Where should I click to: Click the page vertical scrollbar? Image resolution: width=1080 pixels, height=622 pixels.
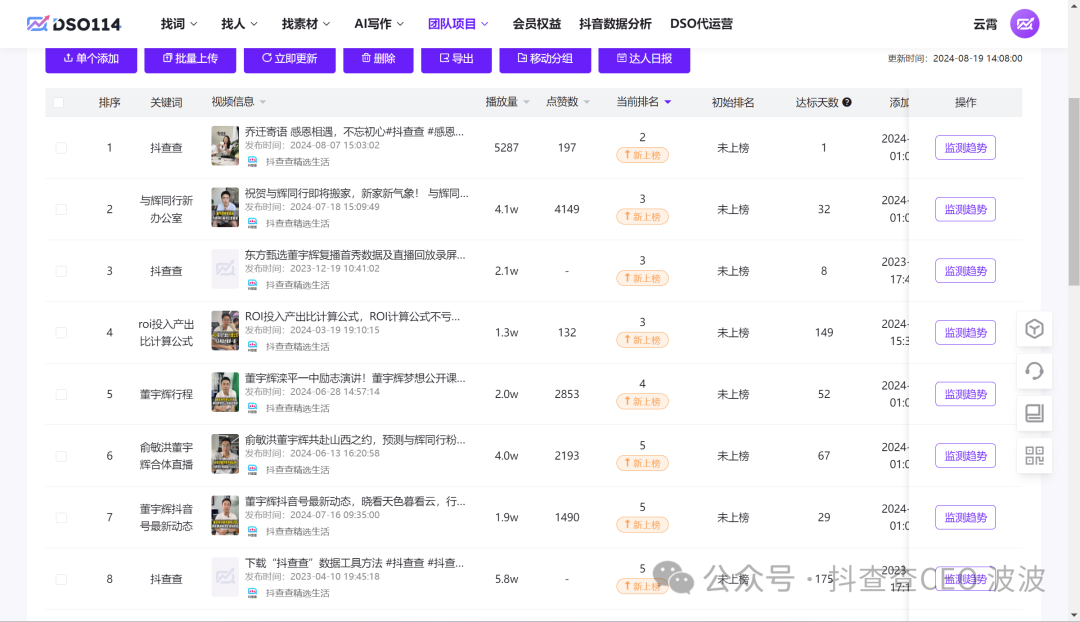coord(1074,191)
